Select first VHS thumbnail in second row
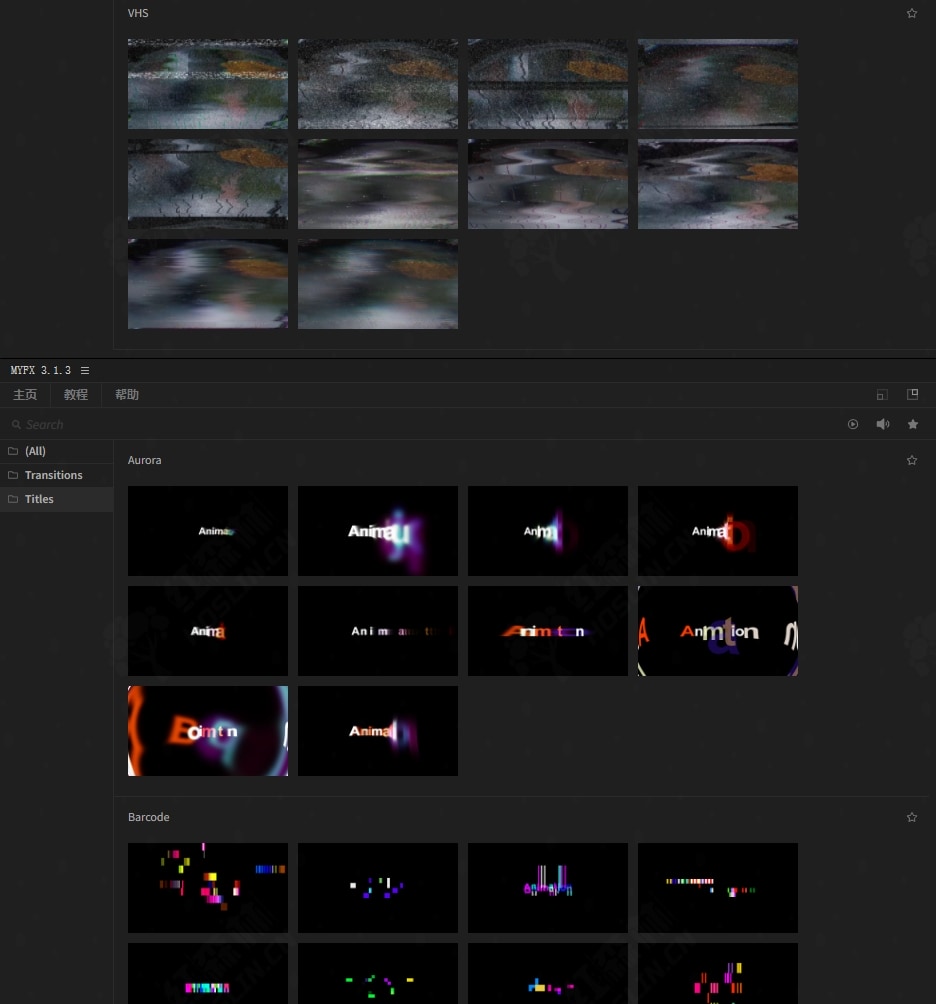This screenshot has width=936, height=1004. point(208,184)
